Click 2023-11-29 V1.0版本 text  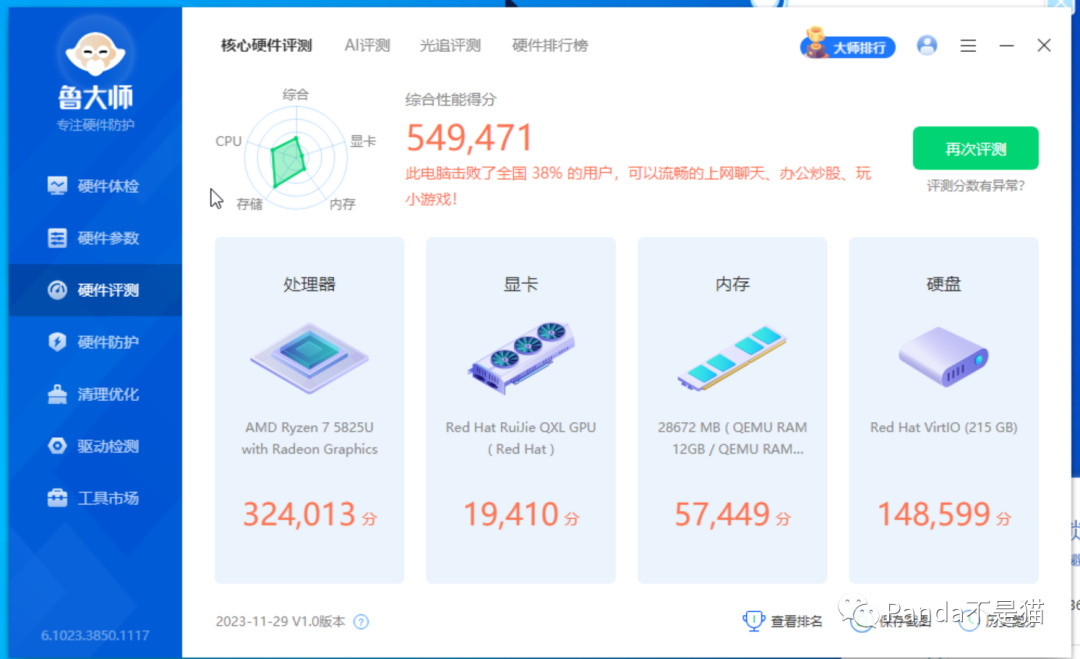point(280,622)
